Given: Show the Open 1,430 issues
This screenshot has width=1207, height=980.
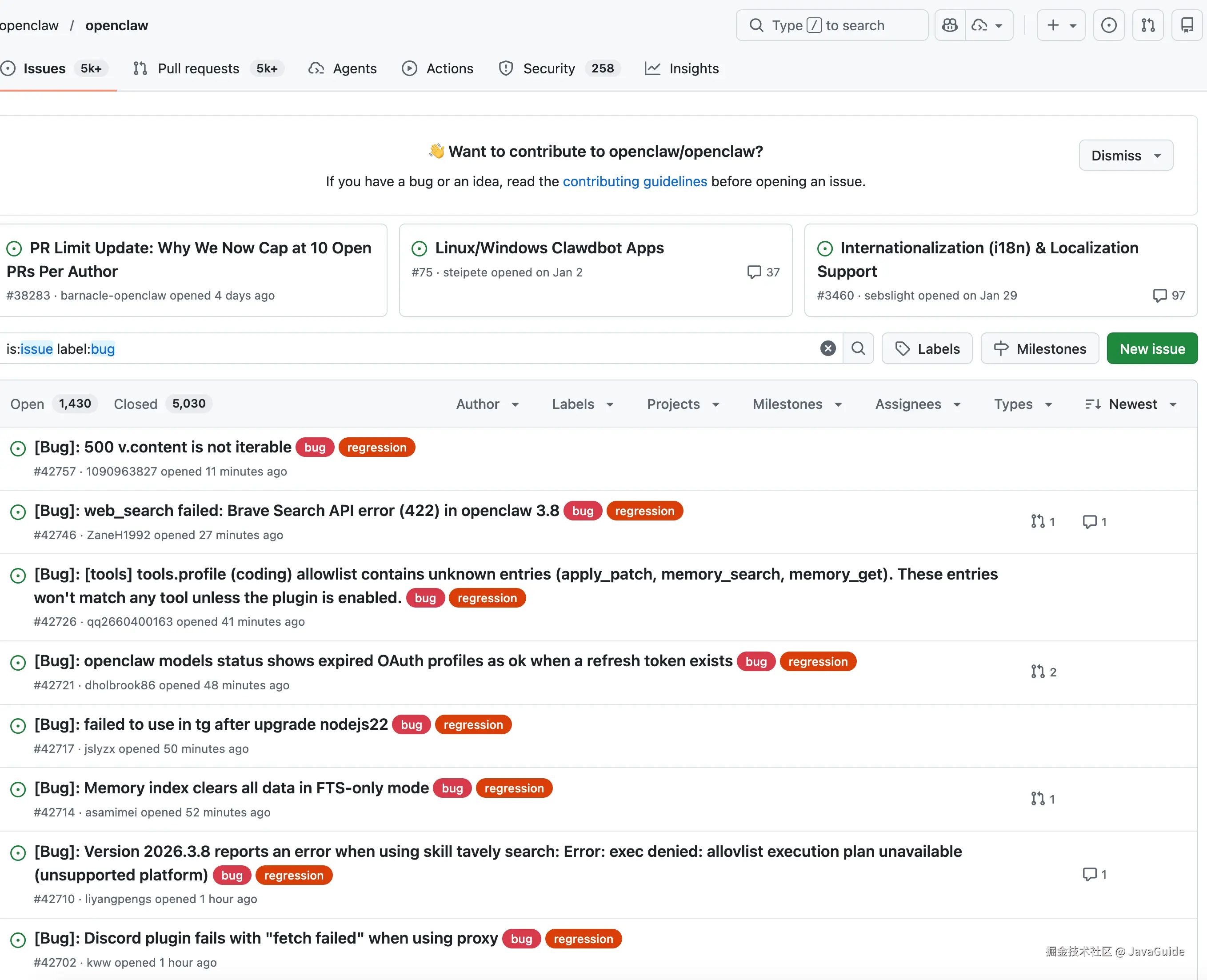Looking at the screenshot, I should [x=54, y=404].
